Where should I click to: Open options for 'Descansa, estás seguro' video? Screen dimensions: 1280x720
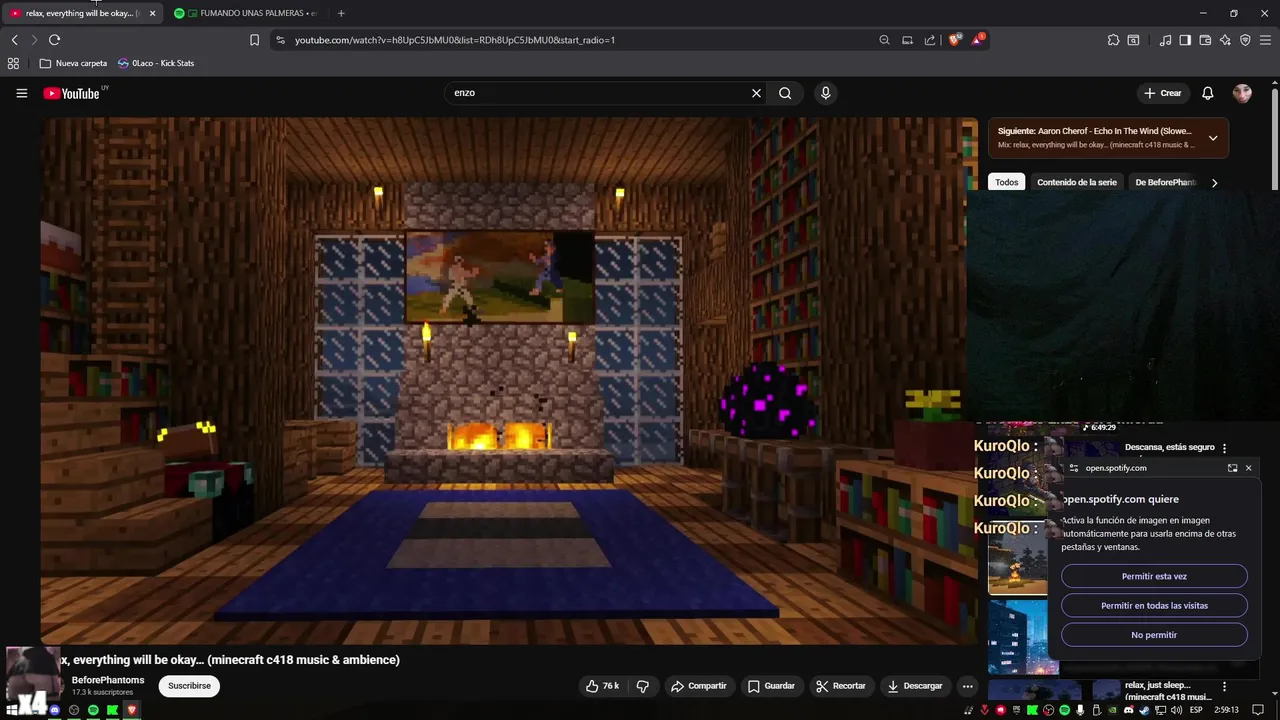[x=1224, y=448]
